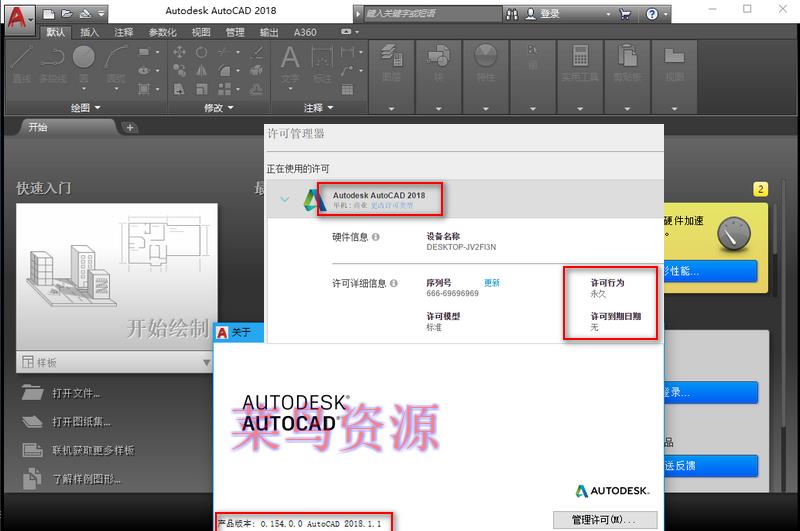
Task: Click the 更改许可类型 link in license manager
Action: [x=392, y=205]
